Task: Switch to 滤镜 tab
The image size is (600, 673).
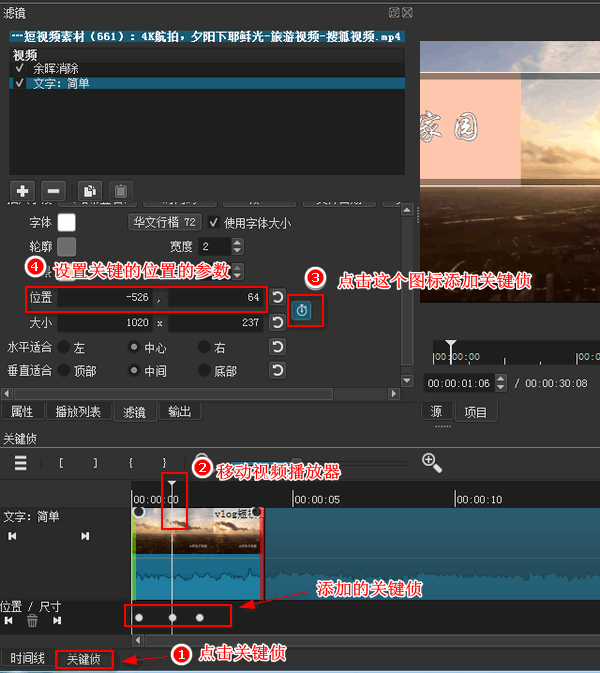Action: [x=134, y=412]
